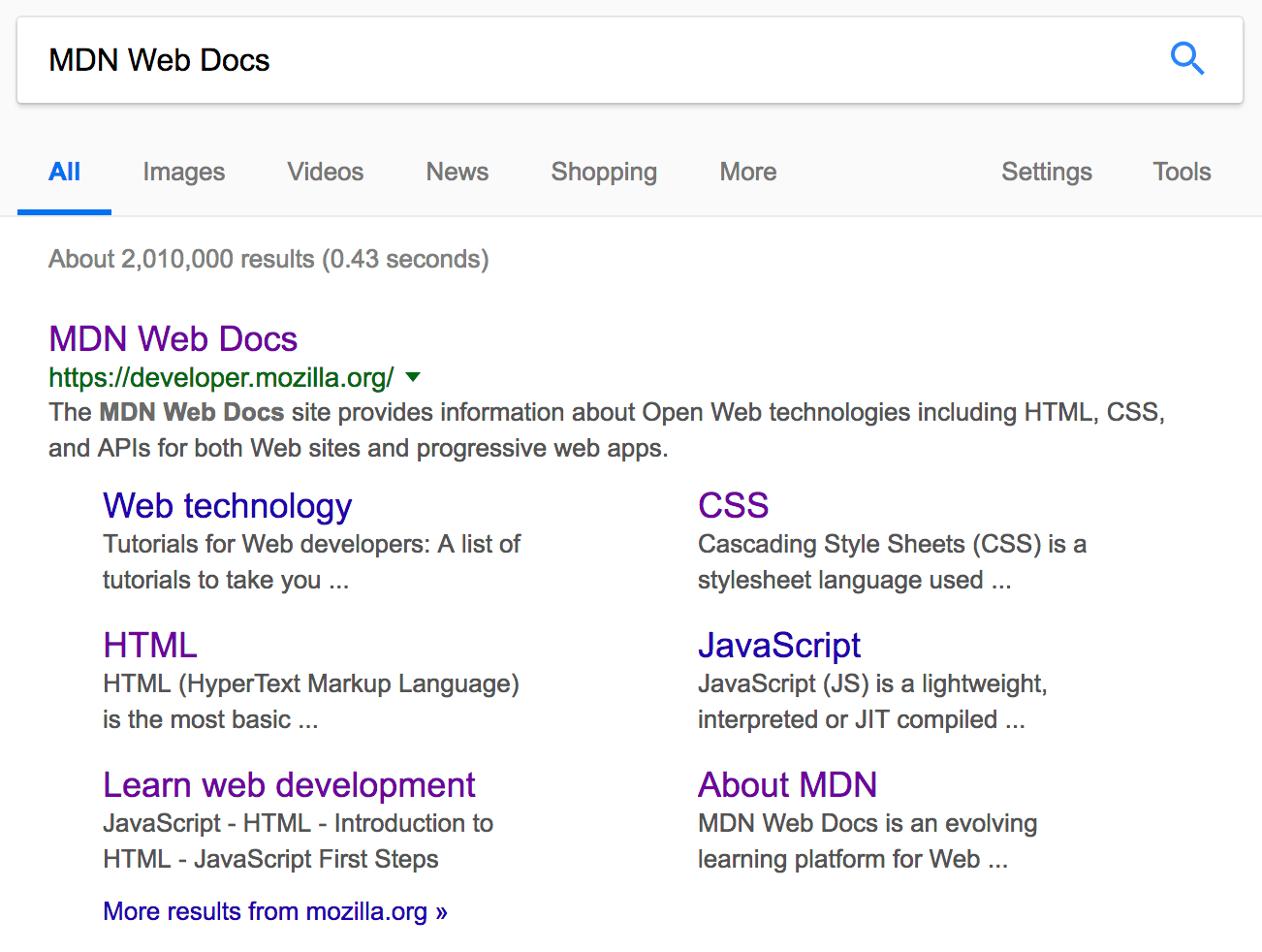Open the News search tab

click(457, 172)
